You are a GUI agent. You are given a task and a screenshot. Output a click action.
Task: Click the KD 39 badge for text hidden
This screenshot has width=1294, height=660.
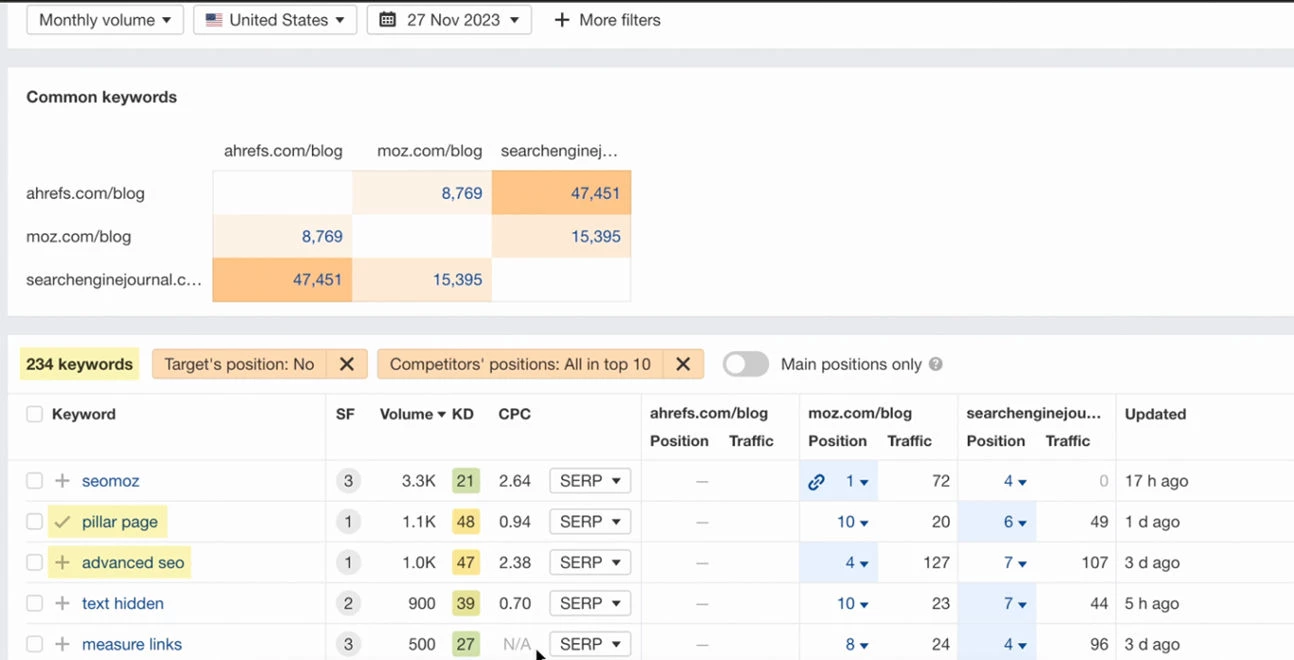click(x=465, y=604)
